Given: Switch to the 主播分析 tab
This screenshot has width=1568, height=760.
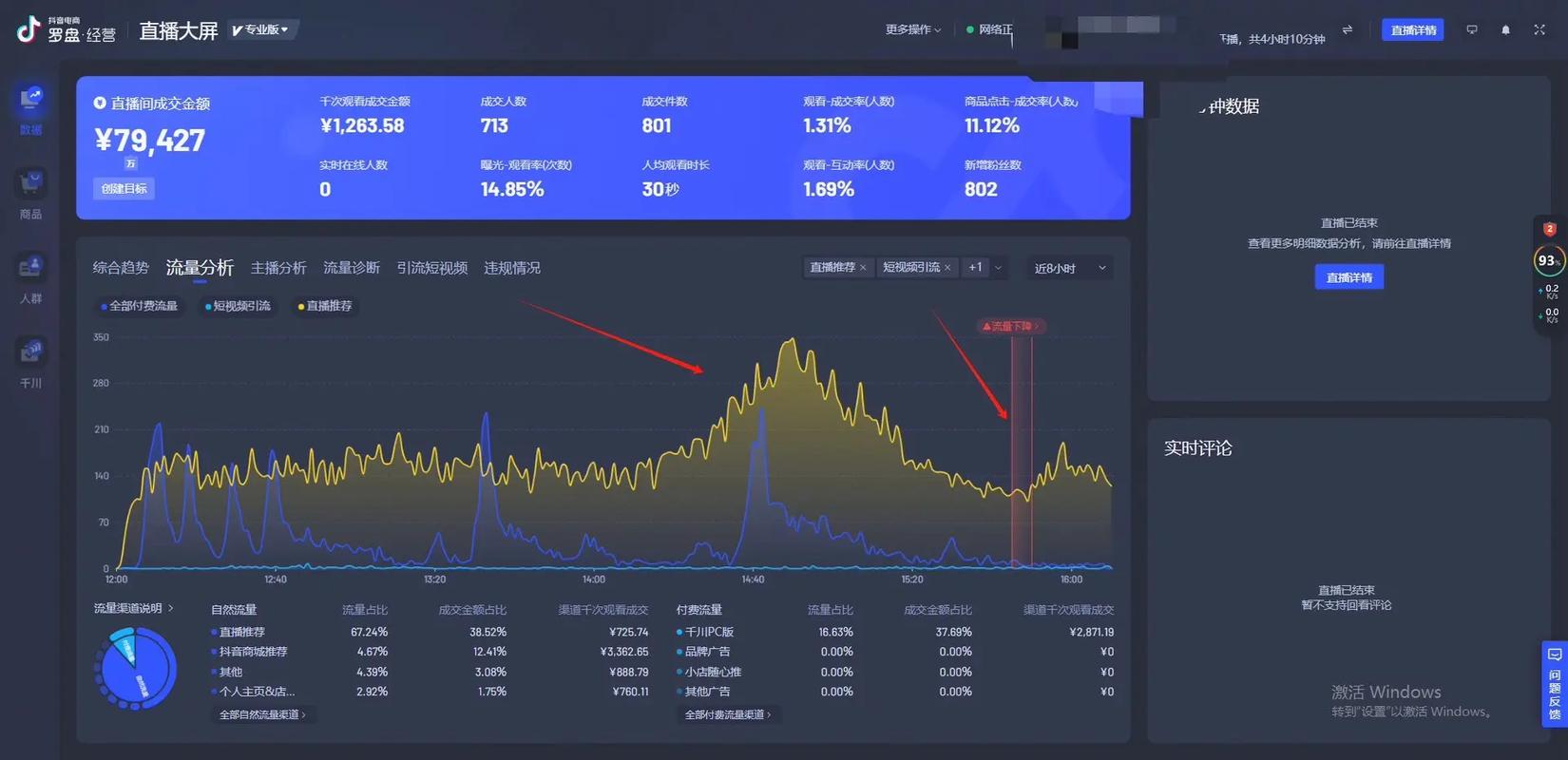Looking at the screenshot, I should (x=278, y=268).
